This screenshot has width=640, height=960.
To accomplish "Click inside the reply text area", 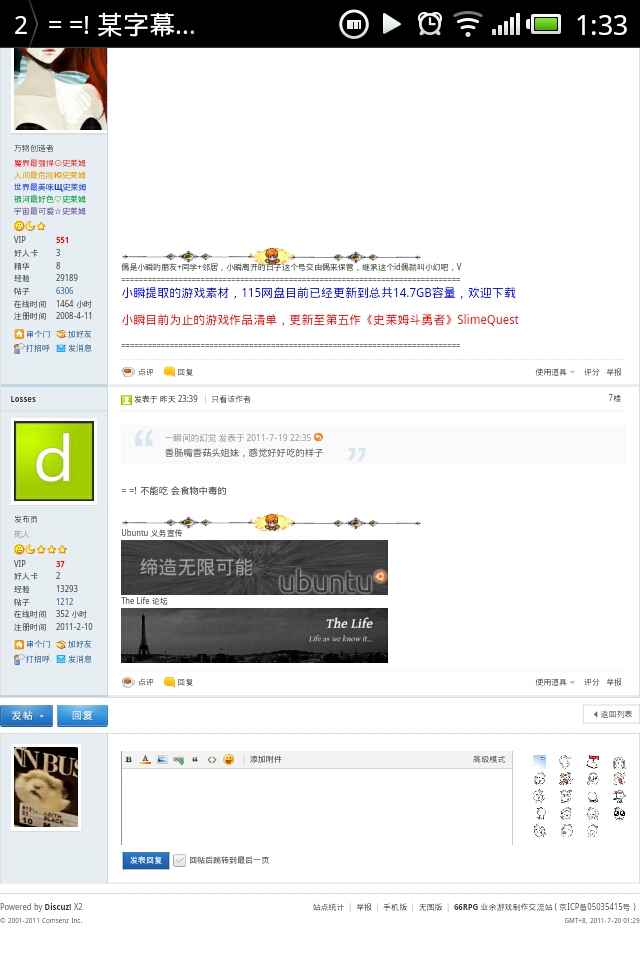I will click(x=317, y=806).
